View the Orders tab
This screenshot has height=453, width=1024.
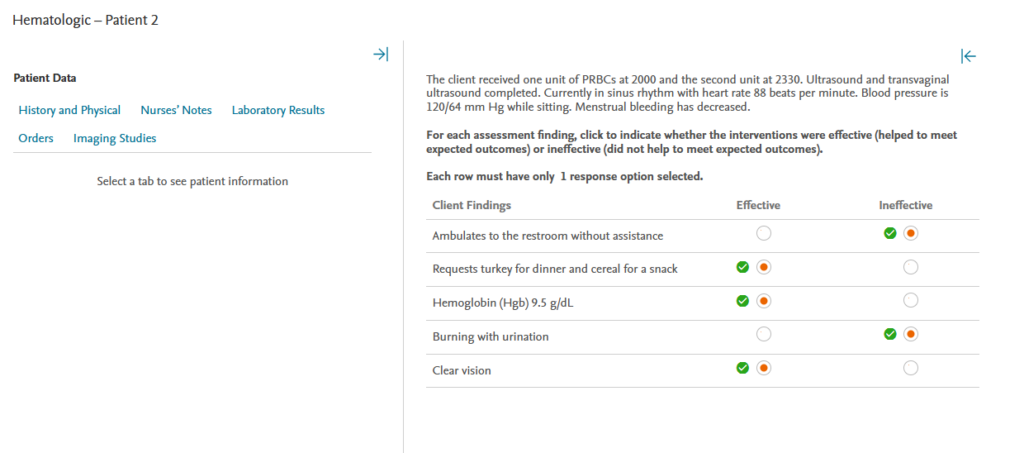pyautogui.click(x=36, y=138)
